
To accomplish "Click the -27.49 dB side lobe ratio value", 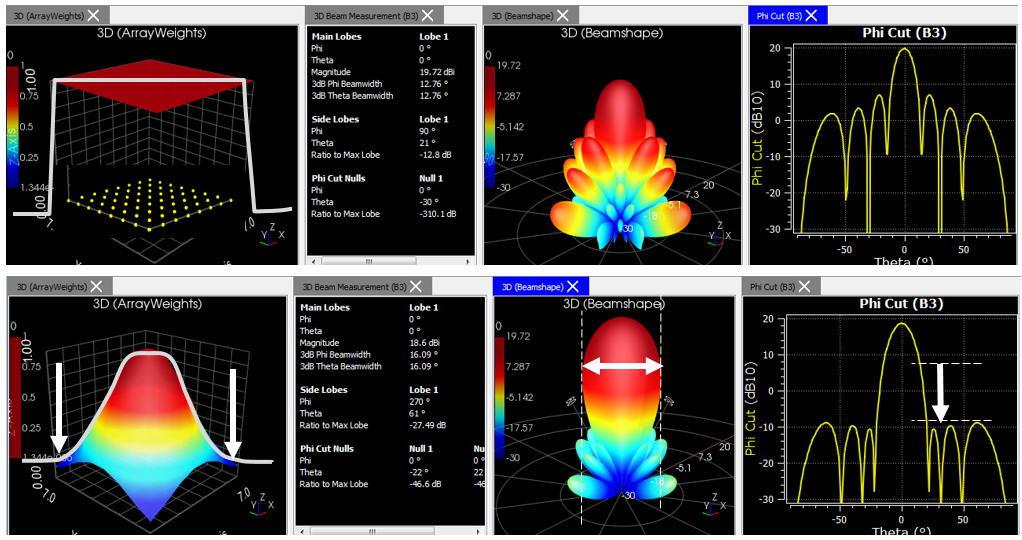I will [x=426, y=425].
